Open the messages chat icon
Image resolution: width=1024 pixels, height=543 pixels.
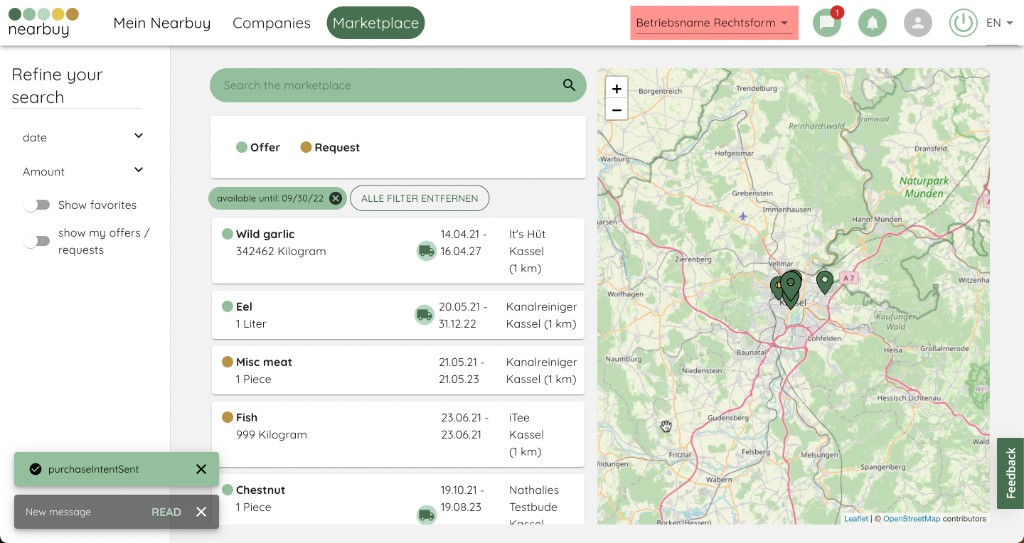(827, 23)
